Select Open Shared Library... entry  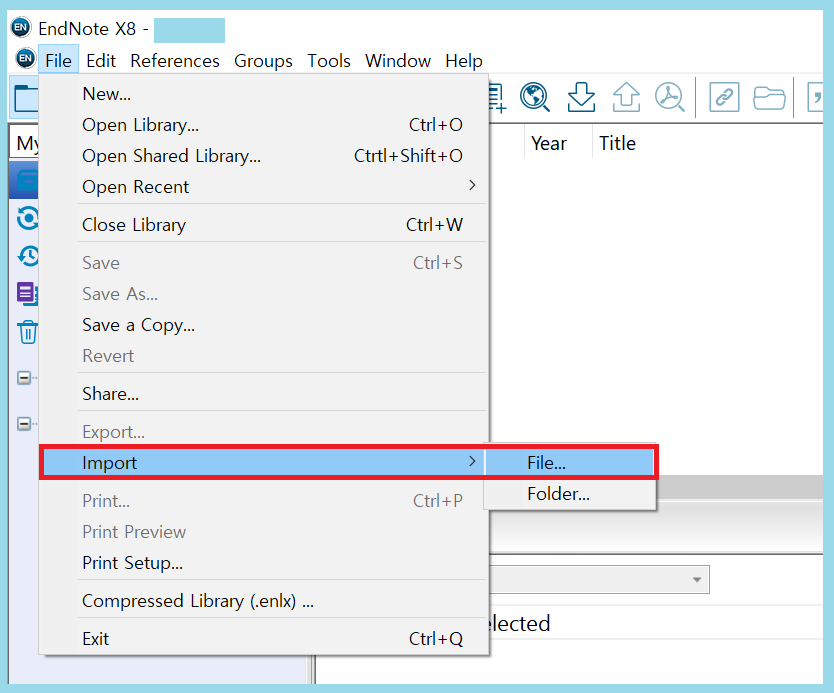pyautogui.click(x=264, y=156)
